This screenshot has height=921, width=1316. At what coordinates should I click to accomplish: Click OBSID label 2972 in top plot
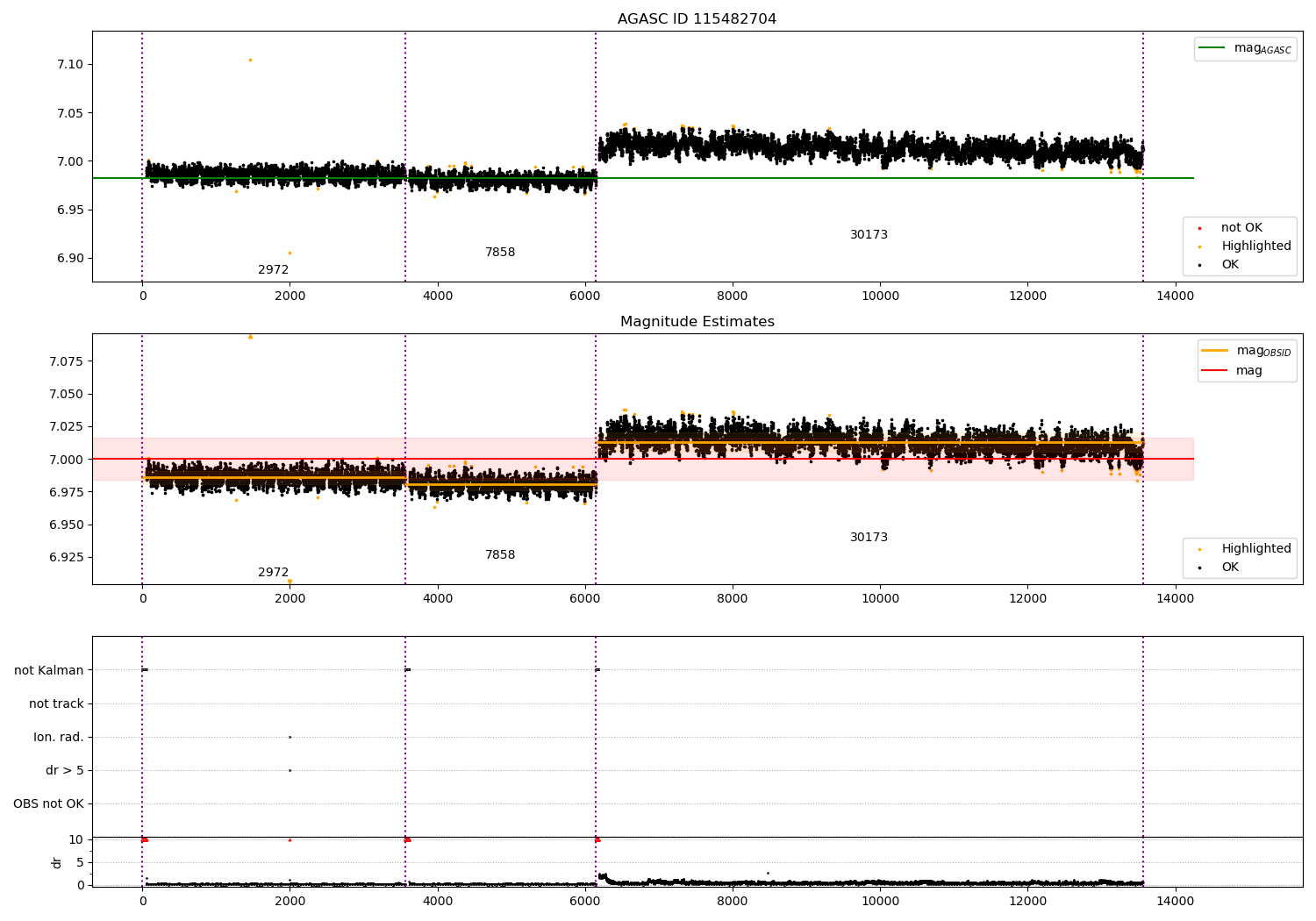(x=273, y=270)
